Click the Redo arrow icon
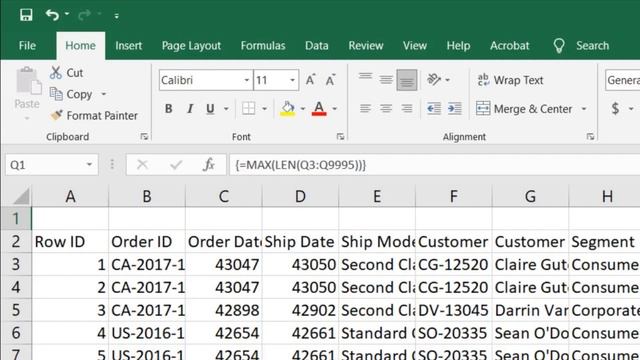Viewport: 640px width, 360px height. click(x=84, y=15)
